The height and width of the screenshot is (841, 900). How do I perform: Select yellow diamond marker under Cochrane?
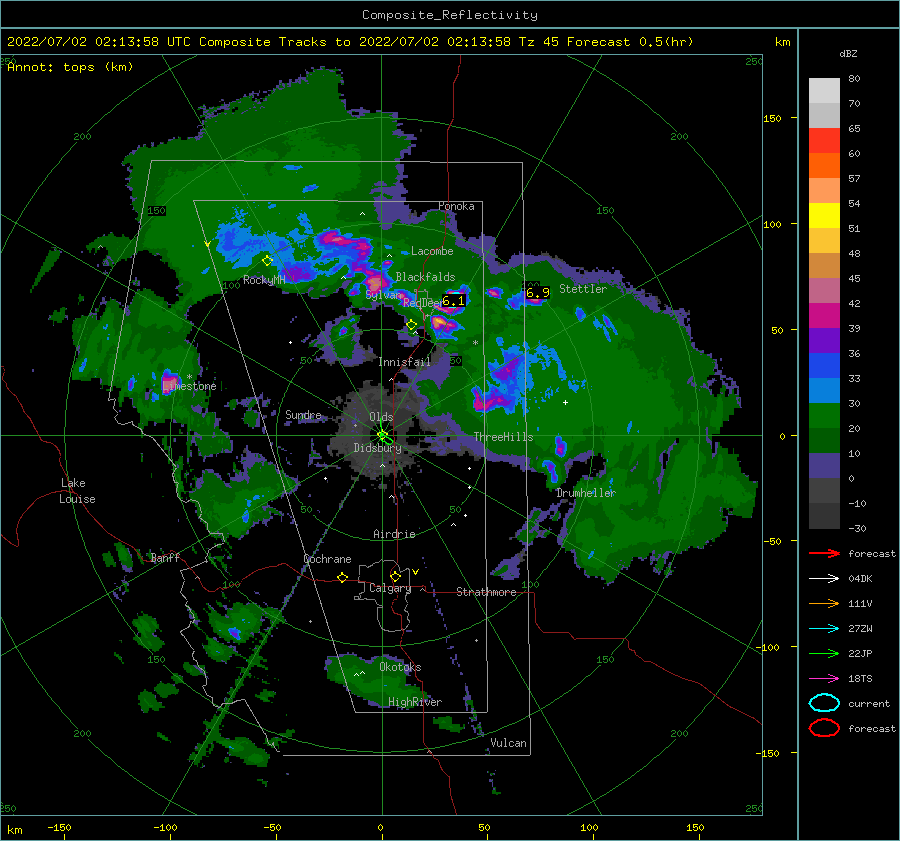(342, 577)
